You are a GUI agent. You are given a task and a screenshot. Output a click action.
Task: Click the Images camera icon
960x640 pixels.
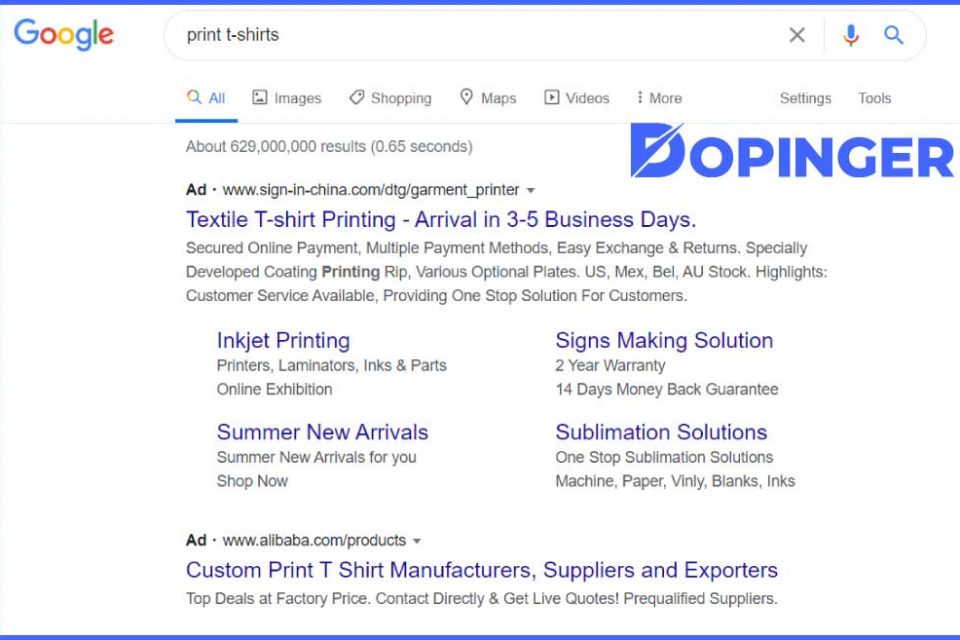point(259,97)
